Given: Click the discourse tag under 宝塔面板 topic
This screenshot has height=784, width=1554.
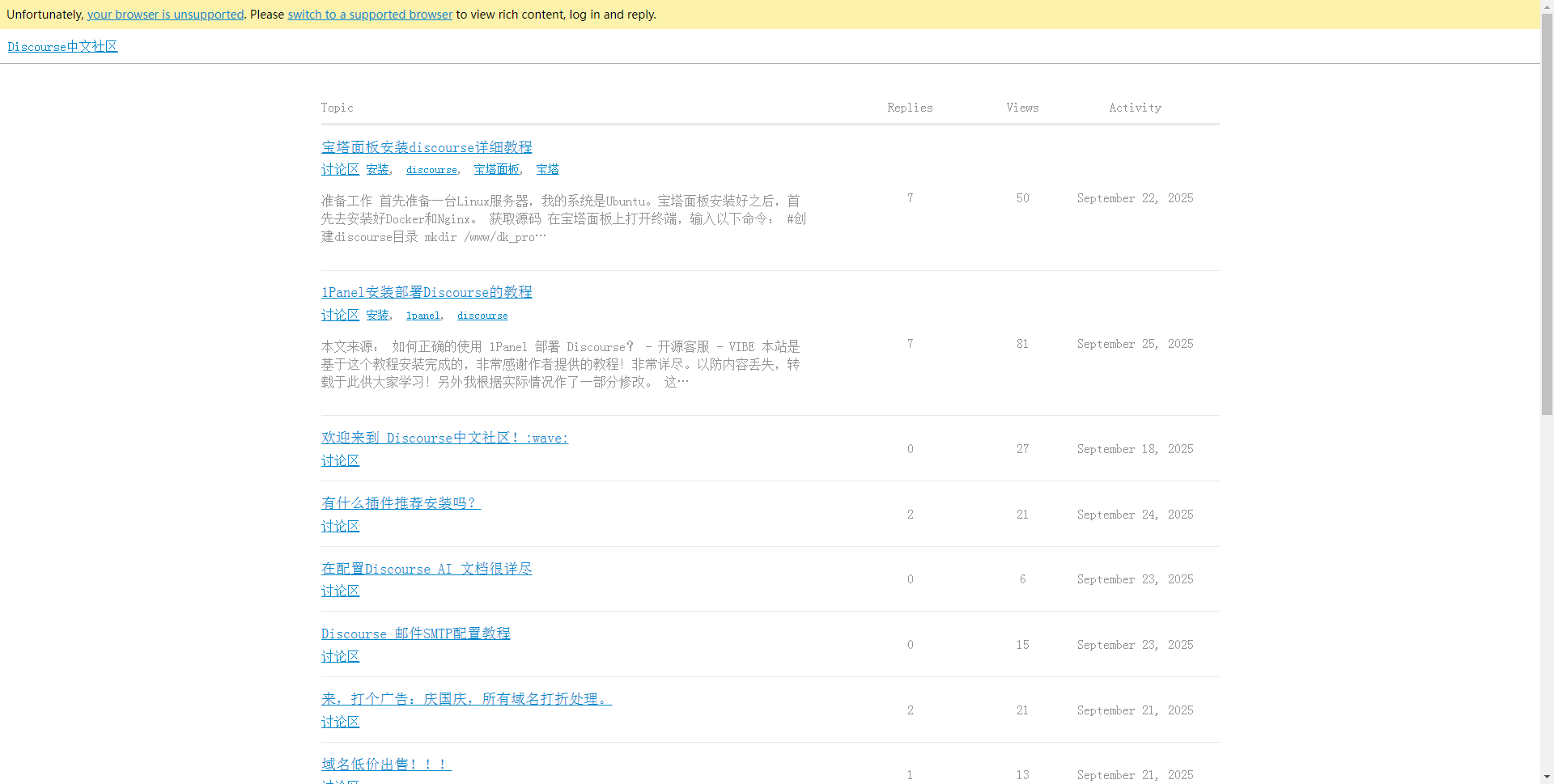Looking at the screenshot, I should click(431, 170).
